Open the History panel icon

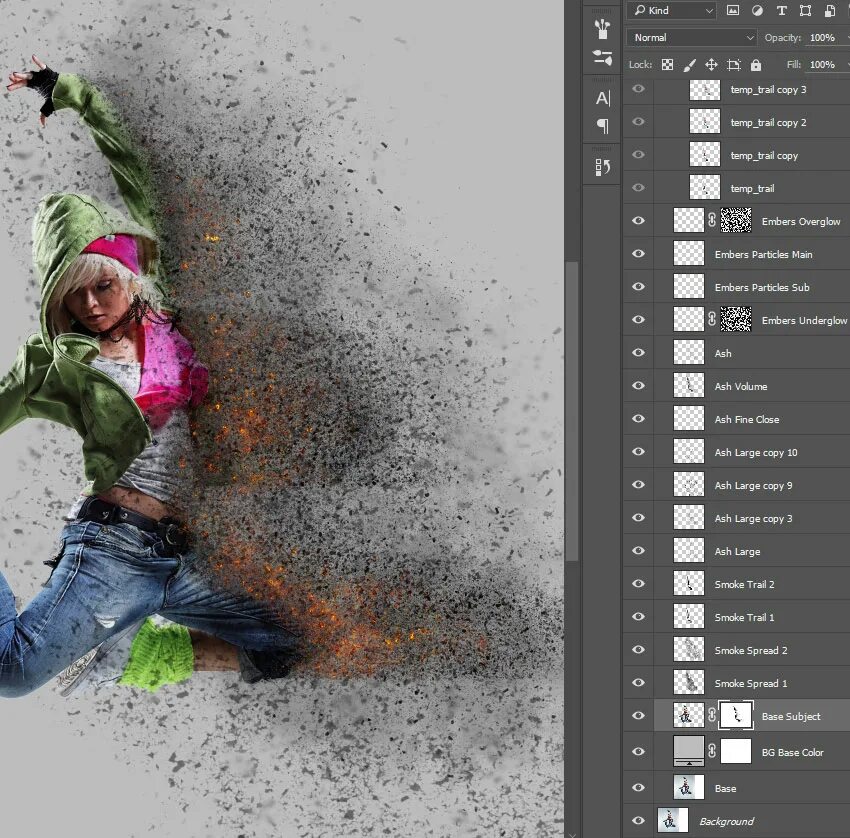tap(602, 167)
